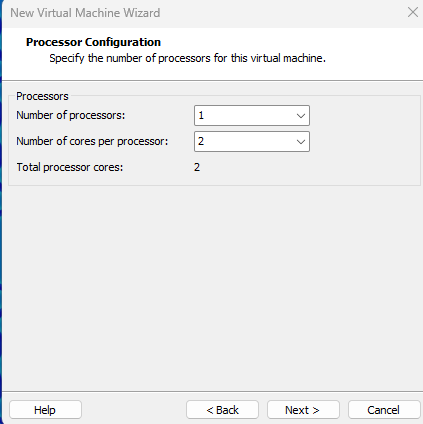Close the wizard with the X icon

click(413, 12)
